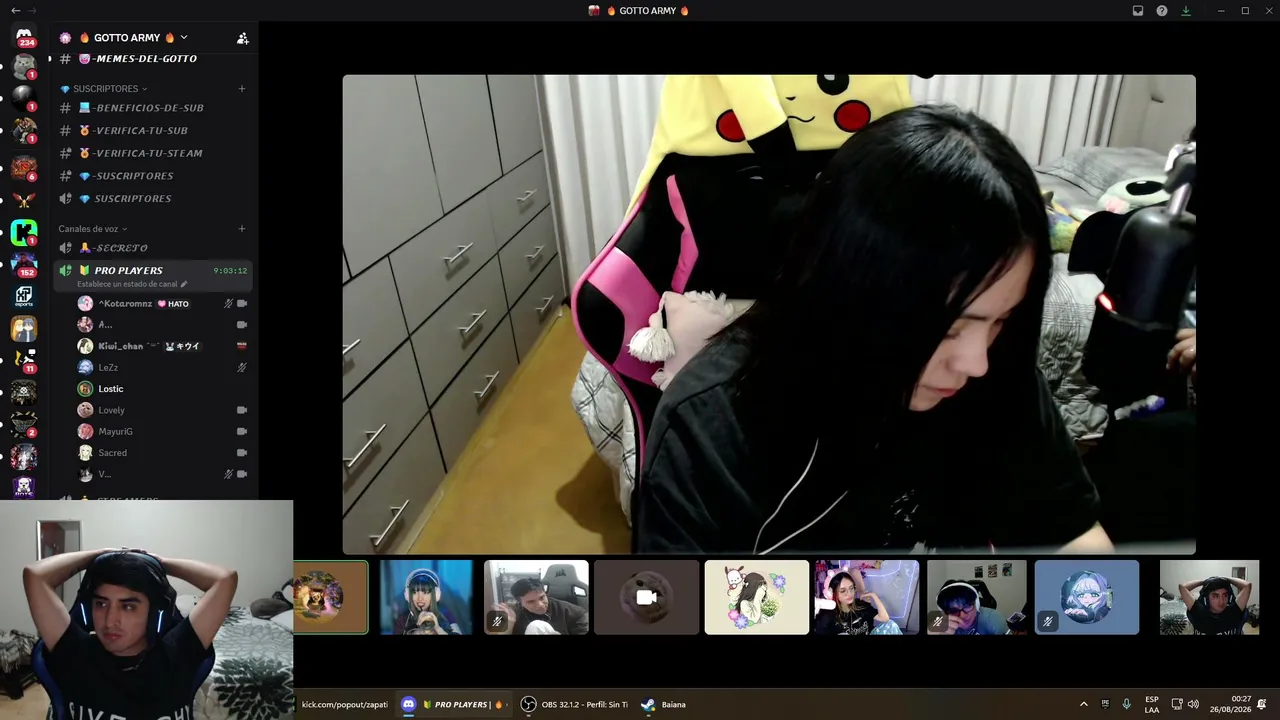
Task: Select the man with hands-on-head tile
Action: point(1209,597)
